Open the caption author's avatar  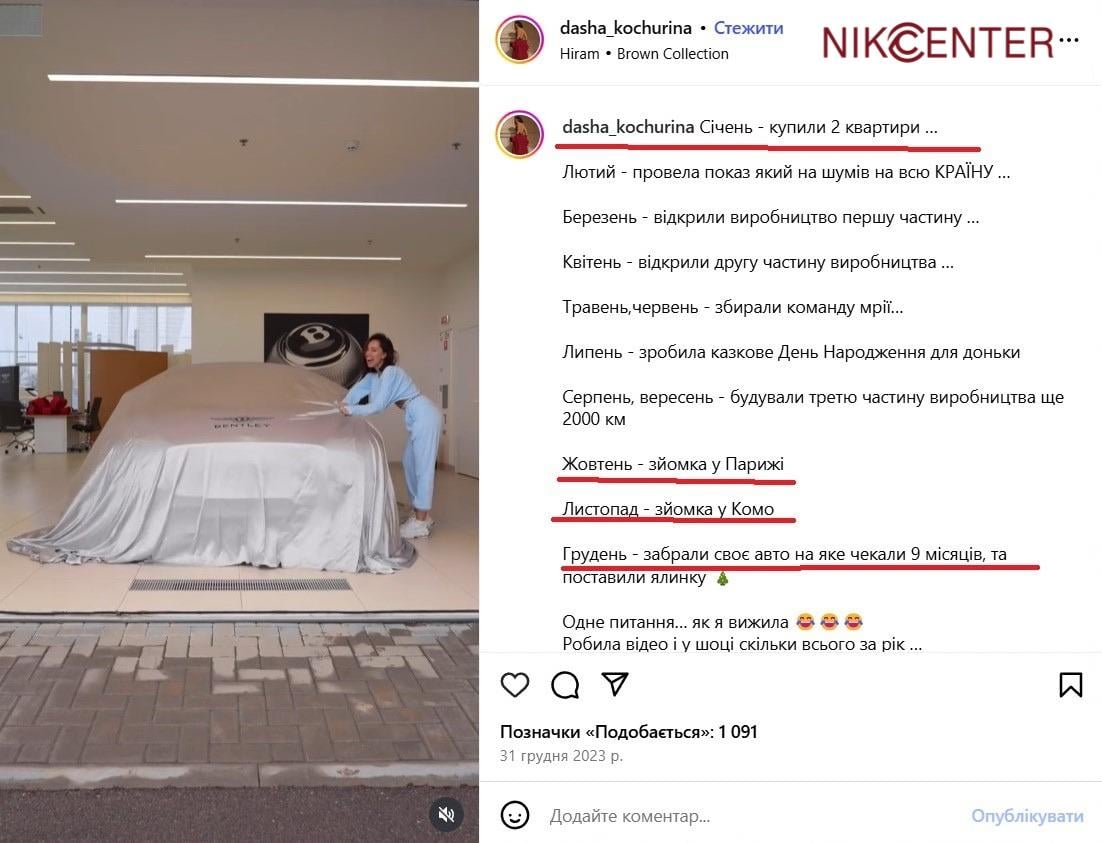[x=519, y=134]
